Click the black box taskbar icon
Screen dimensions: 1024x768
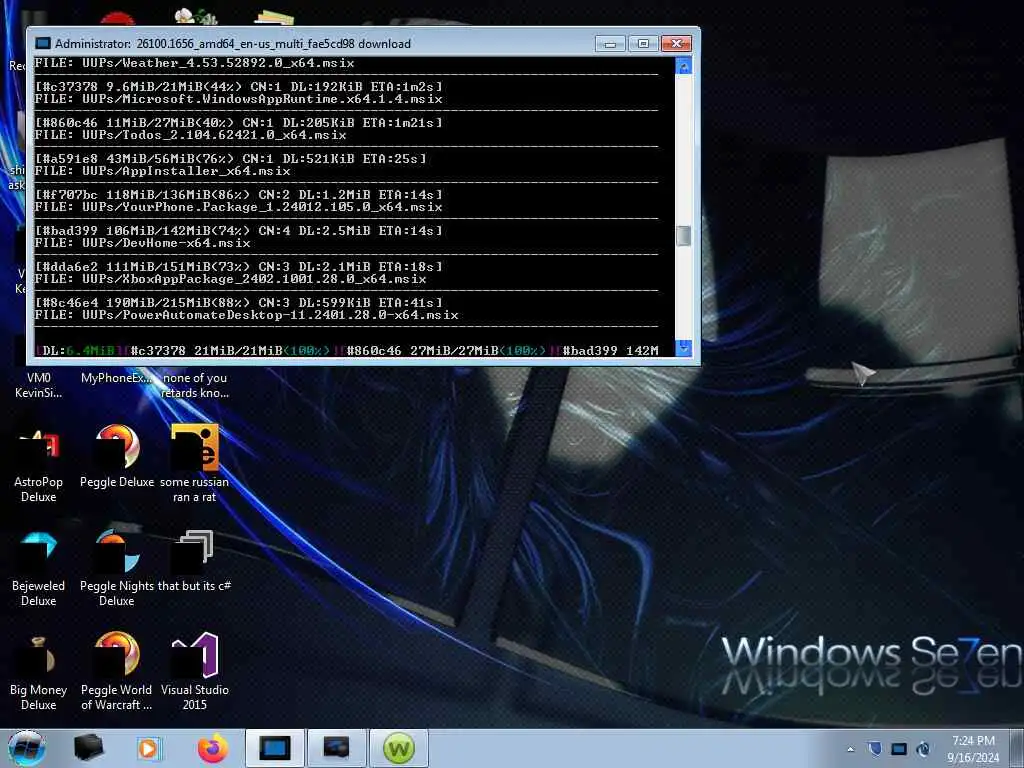point(89,748)
